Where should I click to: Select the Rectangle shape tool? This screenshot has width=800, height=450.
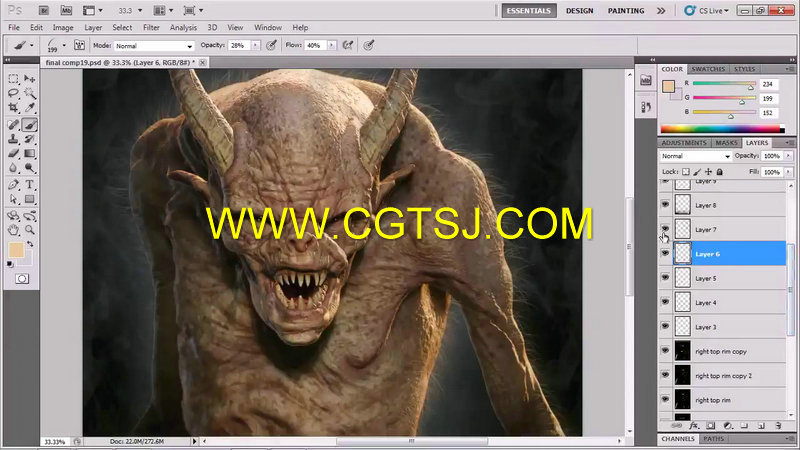tap(30, 199)
